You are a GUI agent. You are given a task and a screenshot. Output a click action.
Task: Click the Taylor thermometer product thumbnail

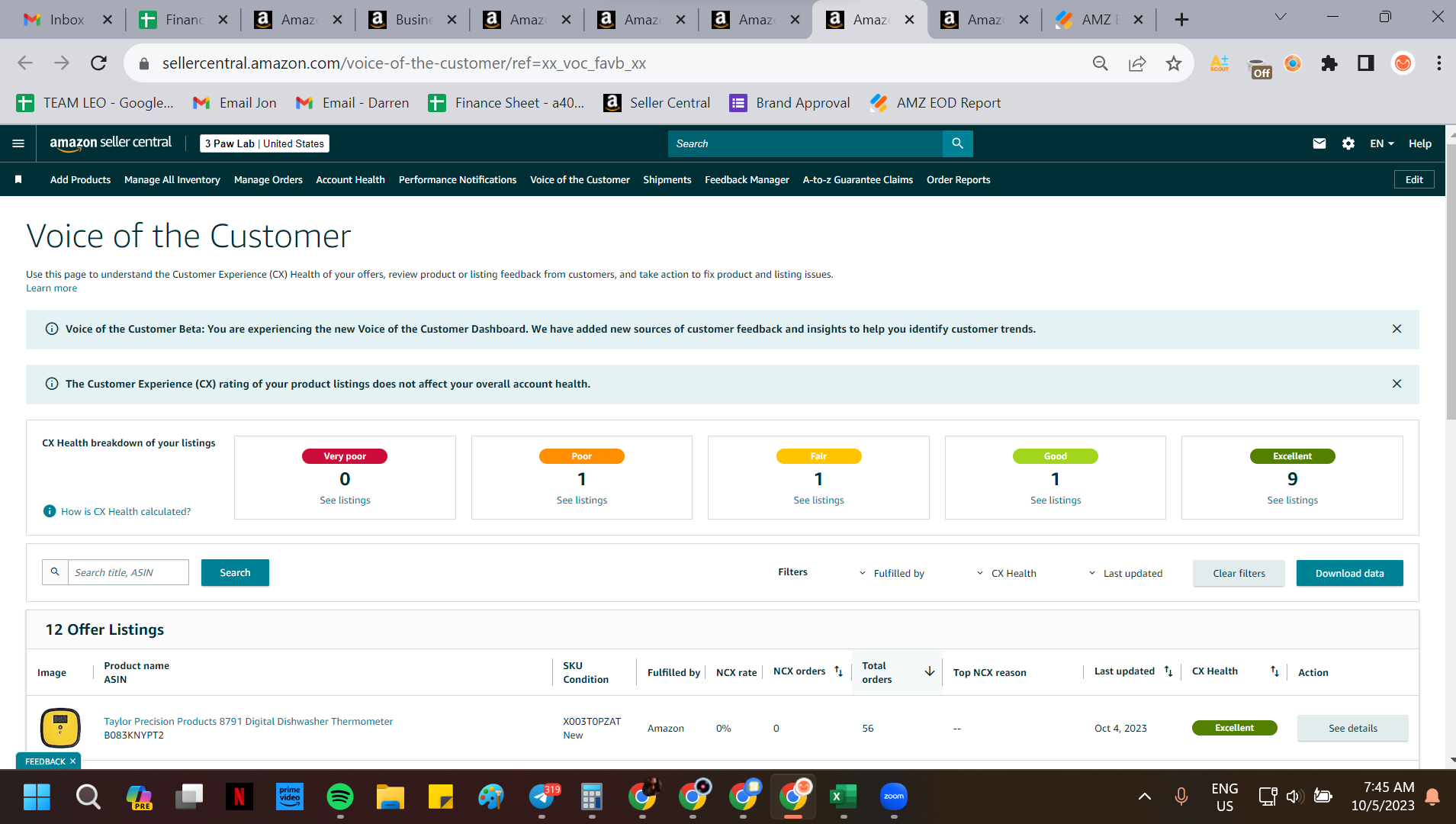[x=60, y=727]
